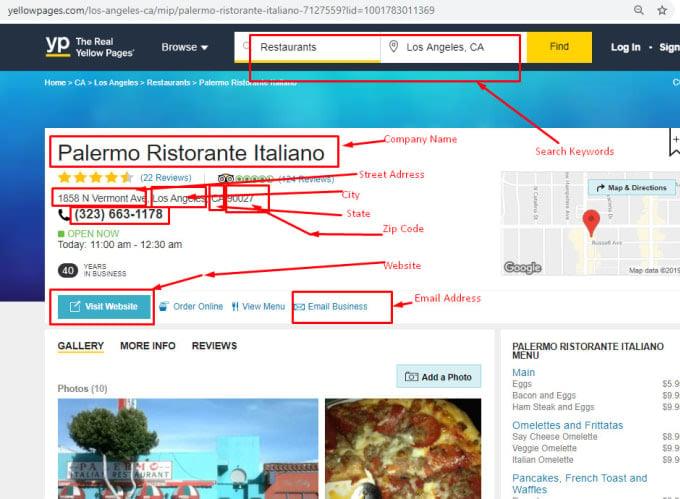Click the Email Business envelope icon
The image size is (680, 499).
(x=299, y=307)
